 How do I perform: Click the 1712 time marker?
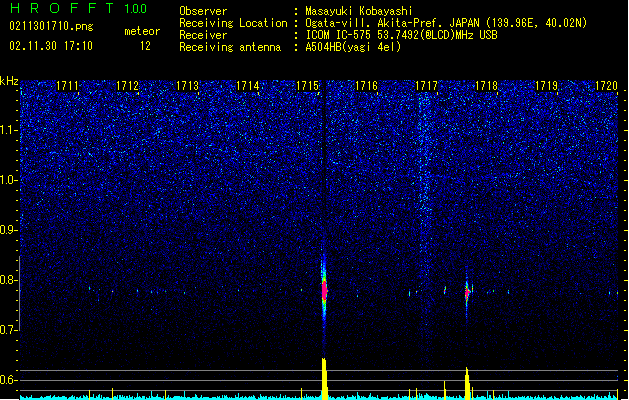coord(127,86)
